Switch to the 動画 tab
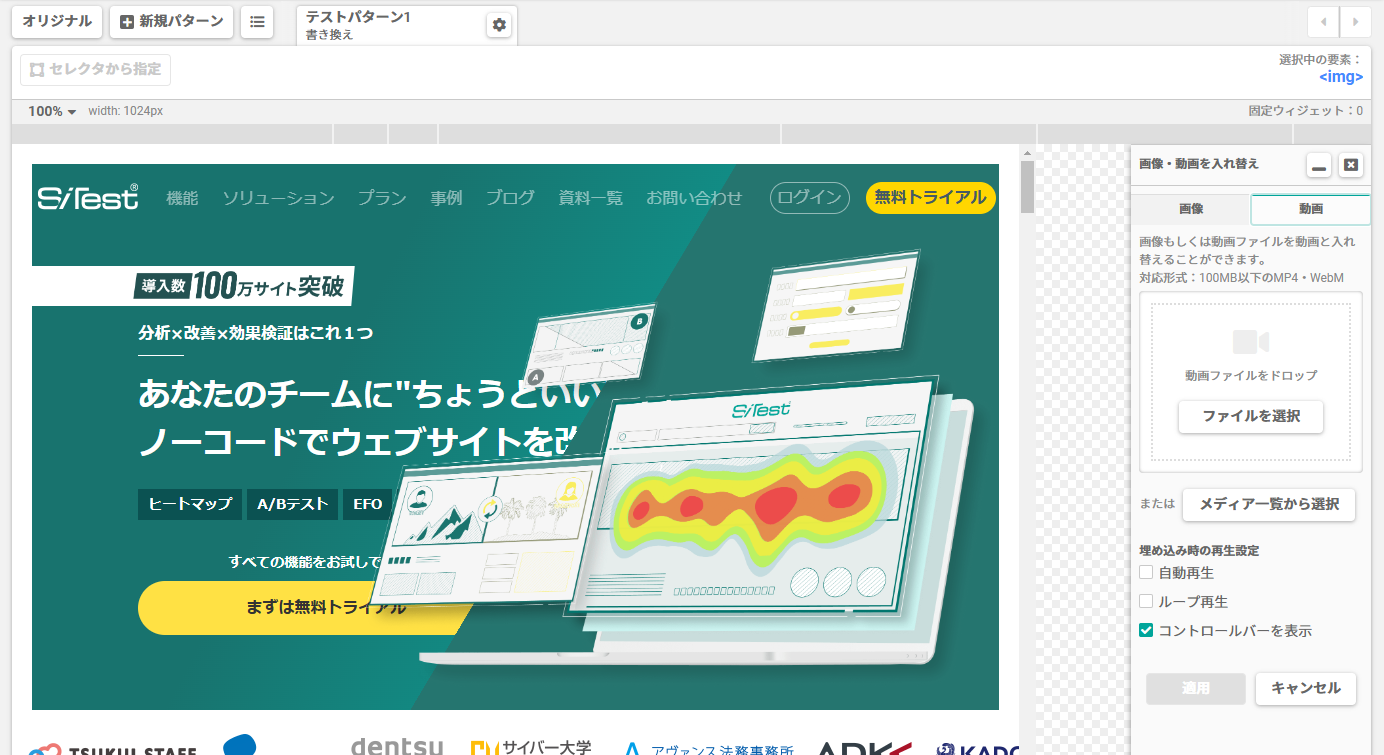Image resolution: width=1384 pixels, height=755 pixels. coord(1311,209)
